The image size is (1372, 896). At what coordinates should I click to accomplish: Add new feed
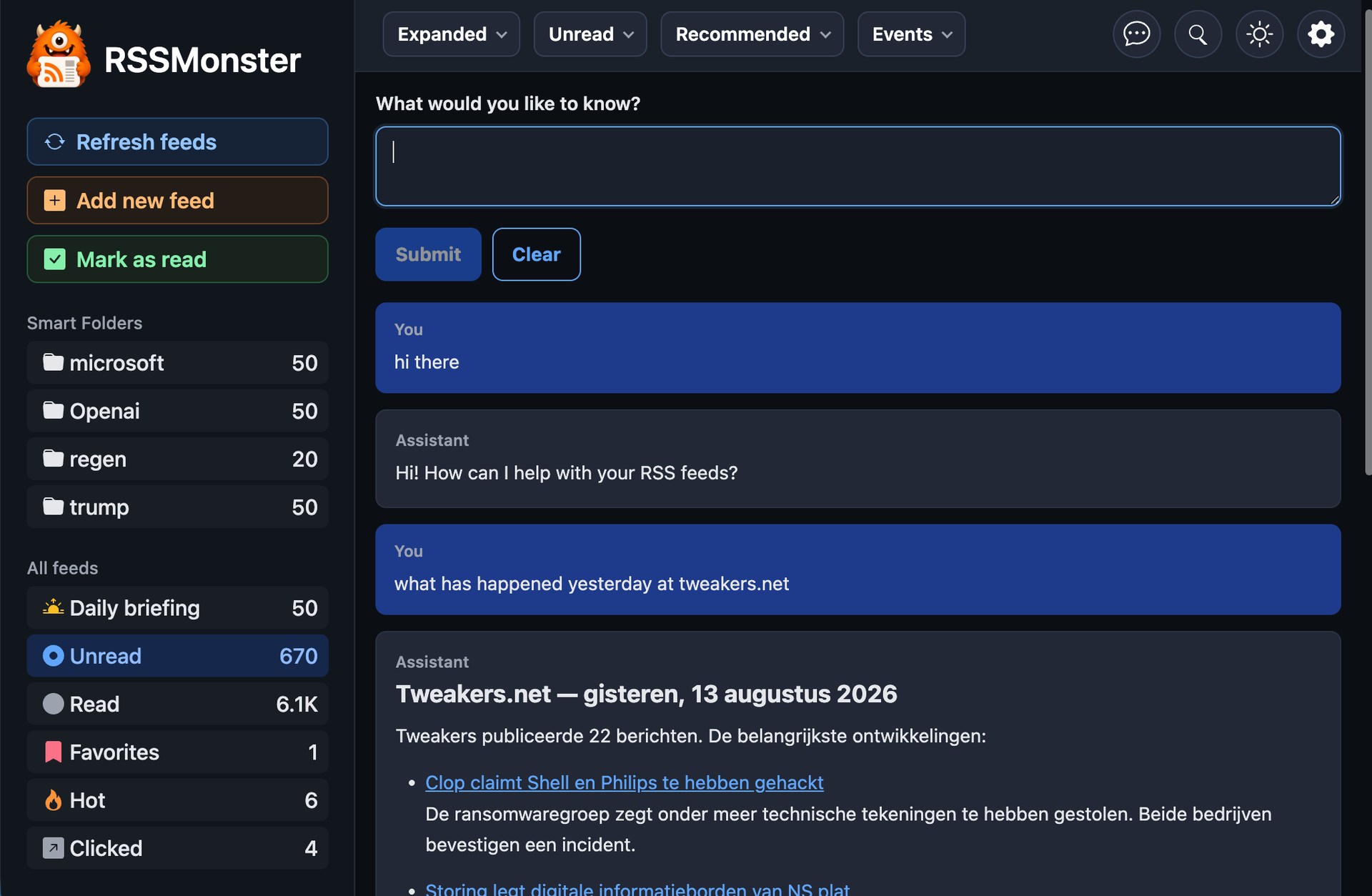[x=177, y=201]
